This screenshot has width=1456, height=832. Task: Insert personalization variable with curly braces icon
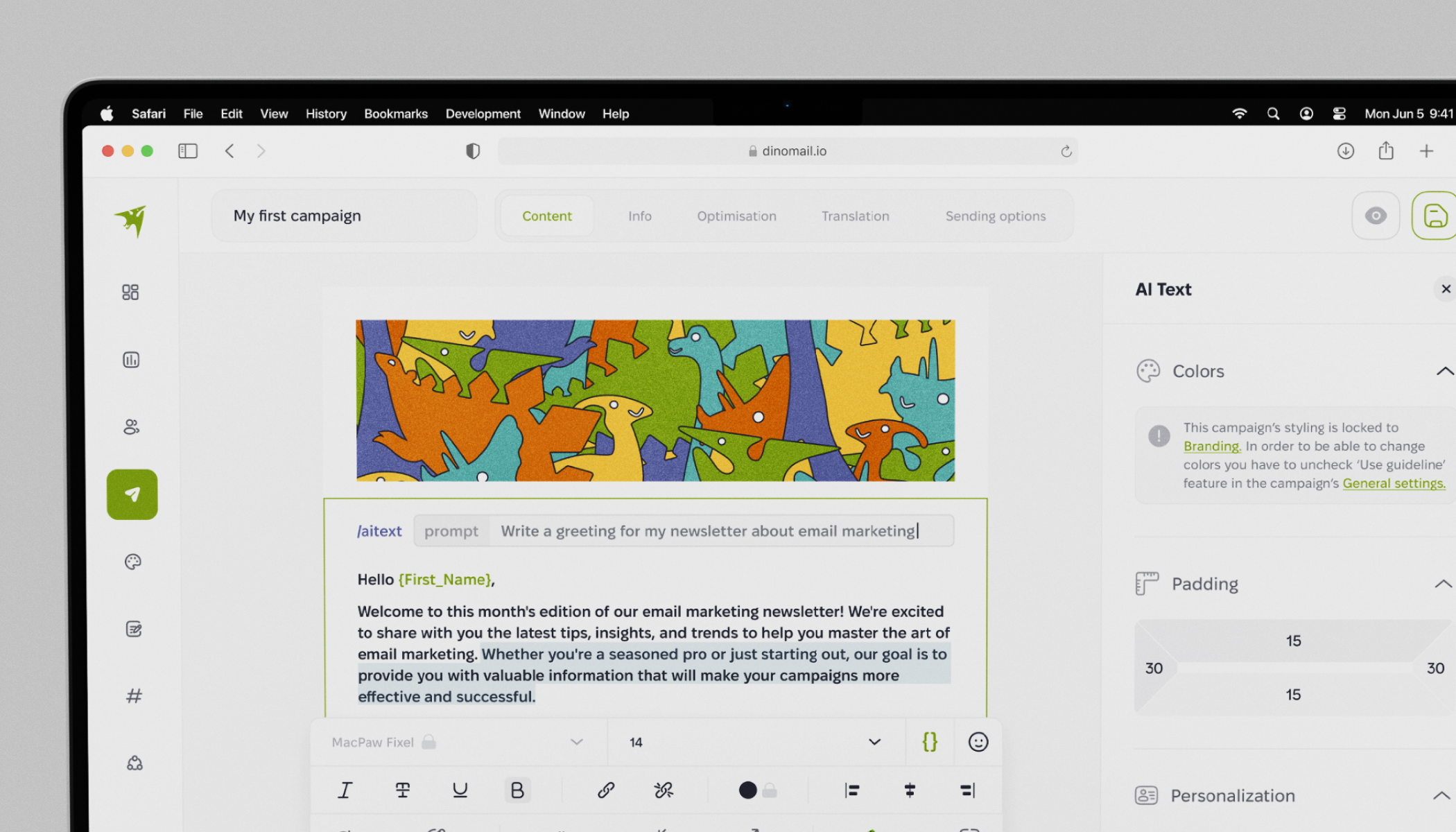[x=930, y=742]
